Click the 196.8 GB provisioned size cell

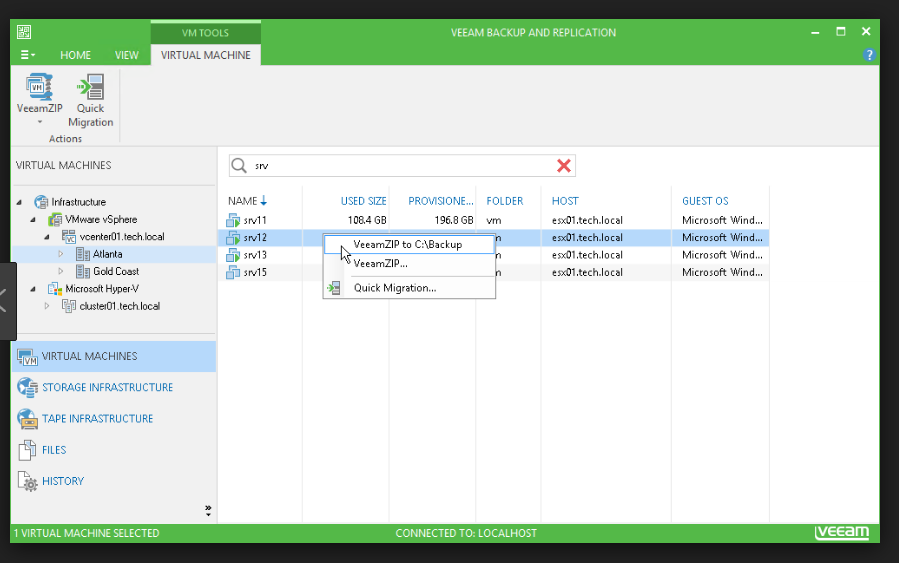point(454,220)
